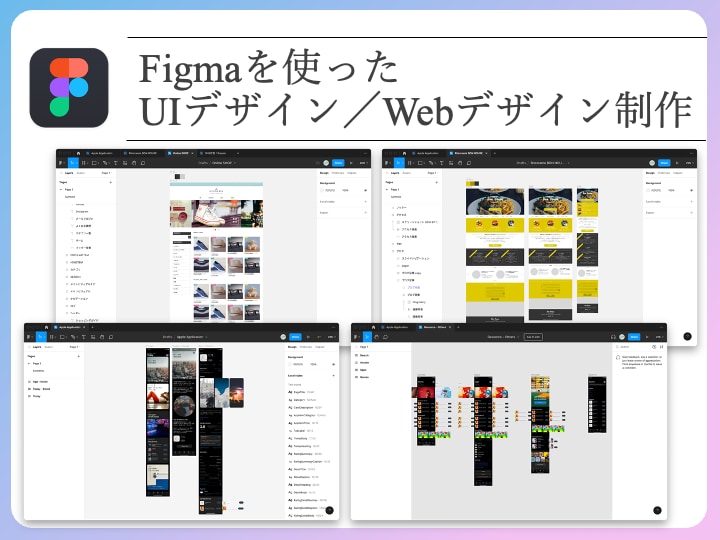
Task: Select the Move tool in the yellow restaurant window
Action: click(399, 163)
